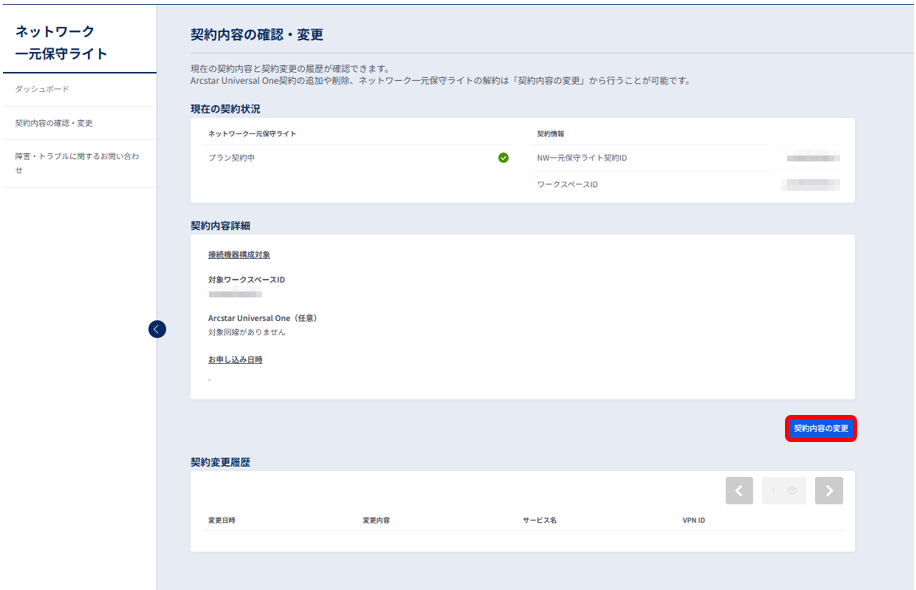Click the blurred ワークスペースID value under 契約情報
Screen dimensions: 916x590
click(x=813, y=185)
